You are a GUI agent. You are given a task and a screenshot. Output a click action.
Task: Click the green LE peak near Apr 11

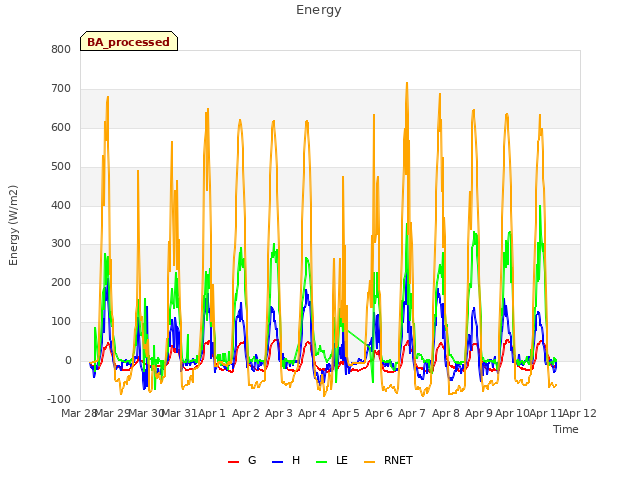point(540,206)
